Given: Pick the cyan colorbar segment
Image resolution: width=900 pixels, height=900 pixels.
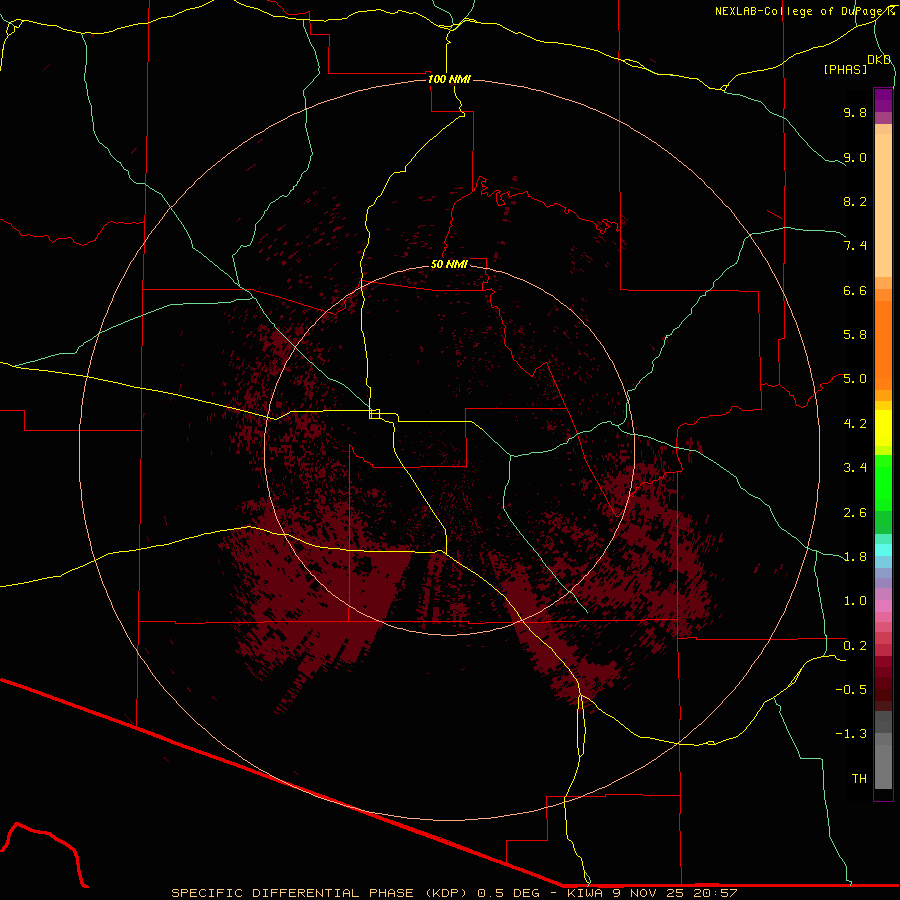Looking at the screenshot, I should point(883,550).
